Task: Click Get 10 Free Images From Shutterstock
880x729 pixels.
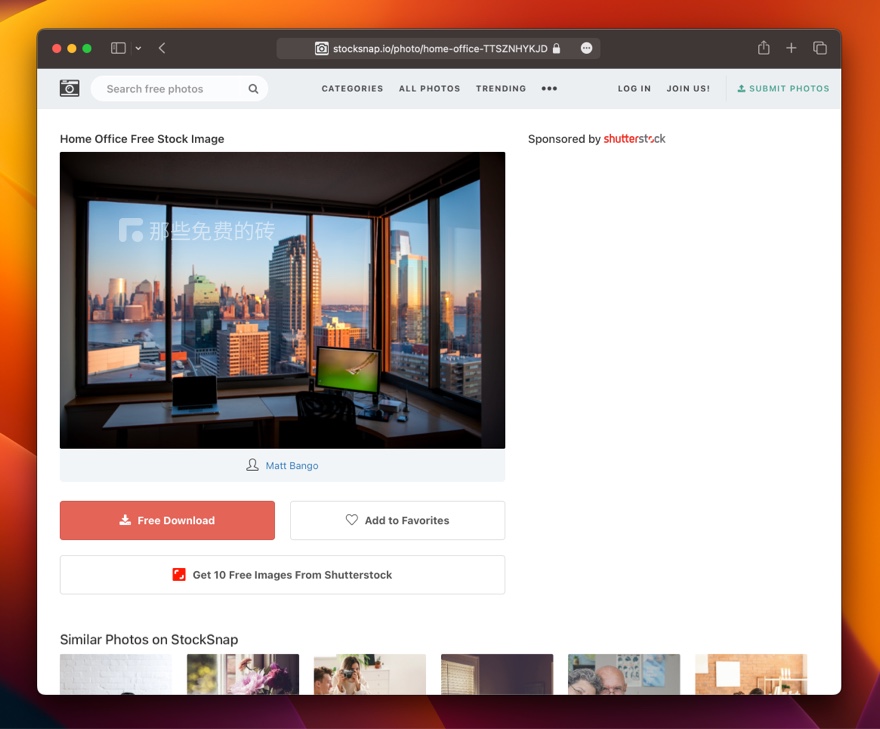Action: coord(282,575)
